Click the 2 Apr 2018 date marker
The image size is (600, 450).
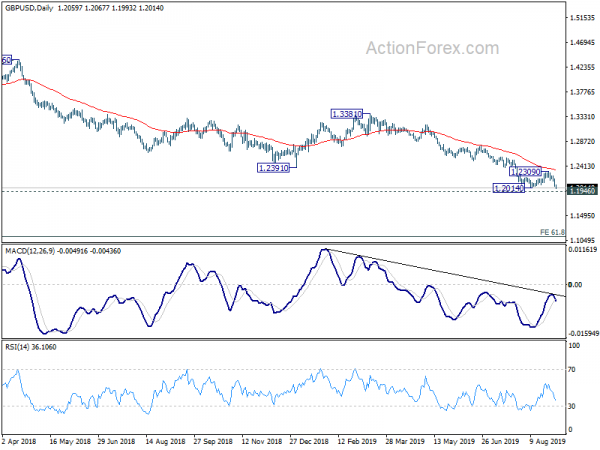pyautogui.click(x=19, y=441)
